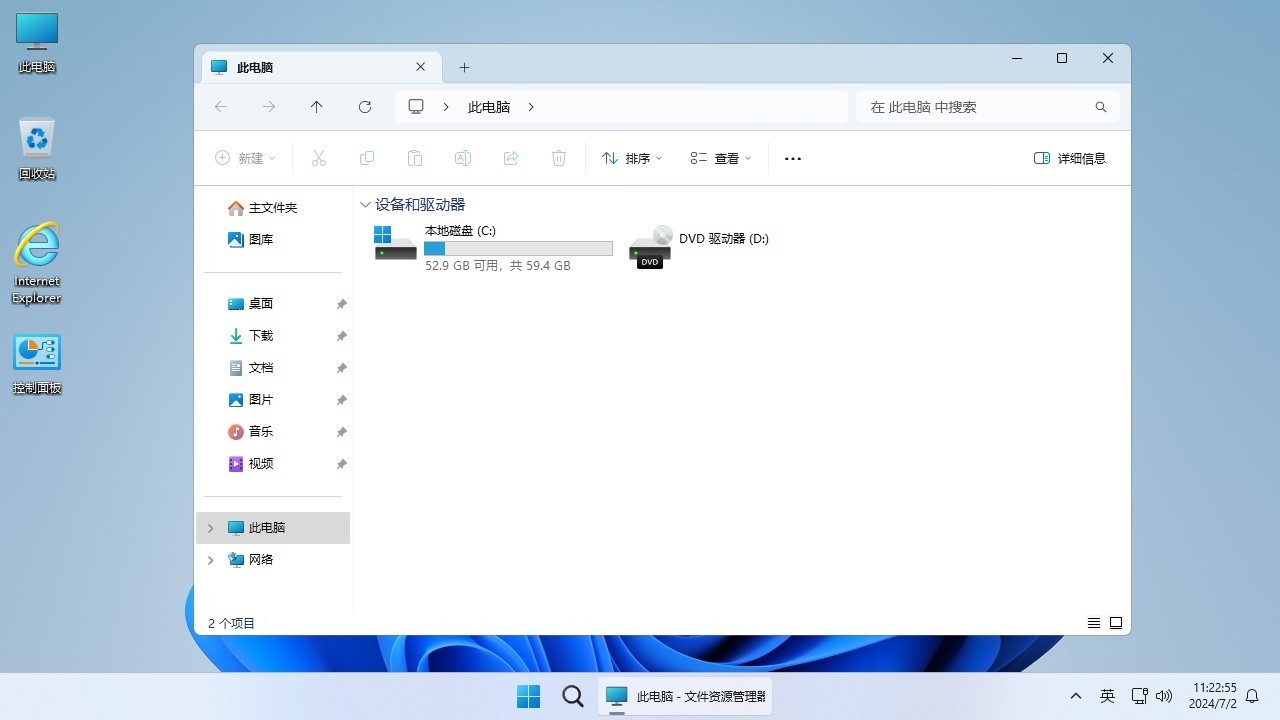Click the Cut icon in the toolbar
This screenshot has width=1280, height=720.
click(x=319, y=158)
